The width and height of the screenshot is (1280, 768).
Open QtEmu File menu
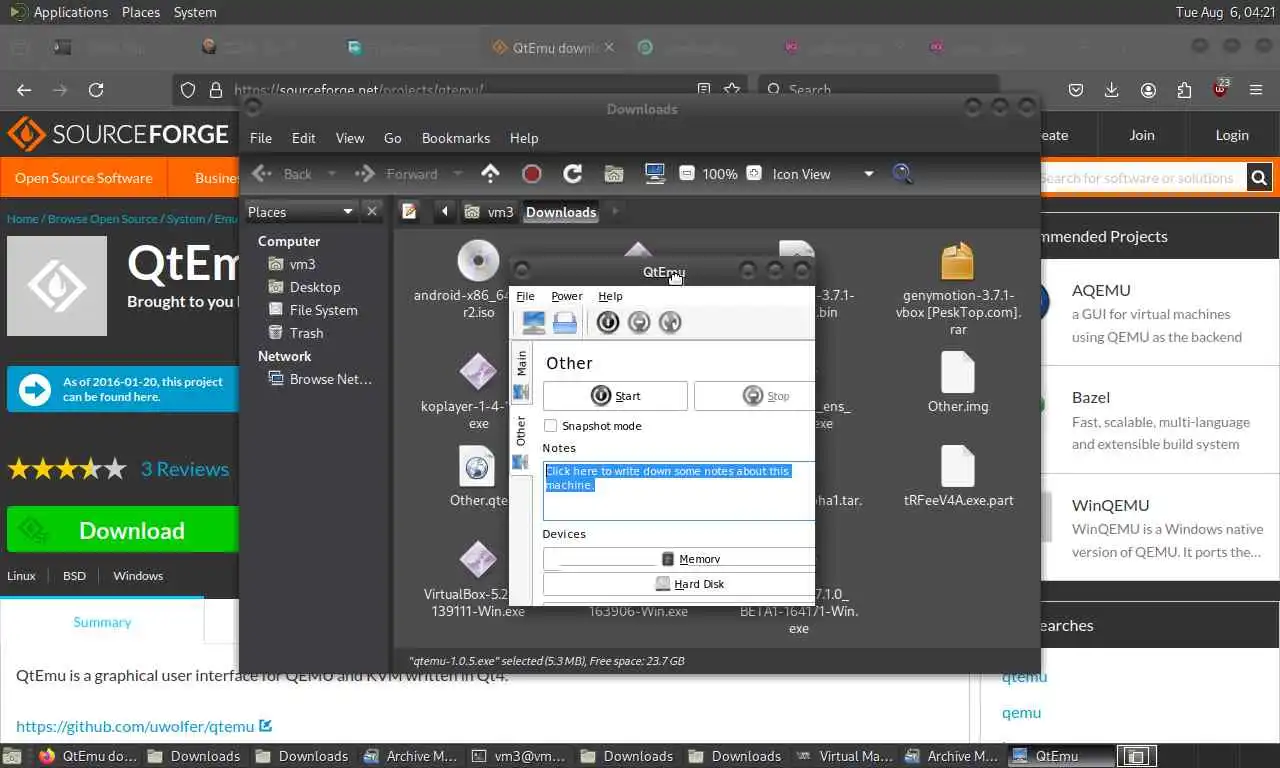coord(525,296)
